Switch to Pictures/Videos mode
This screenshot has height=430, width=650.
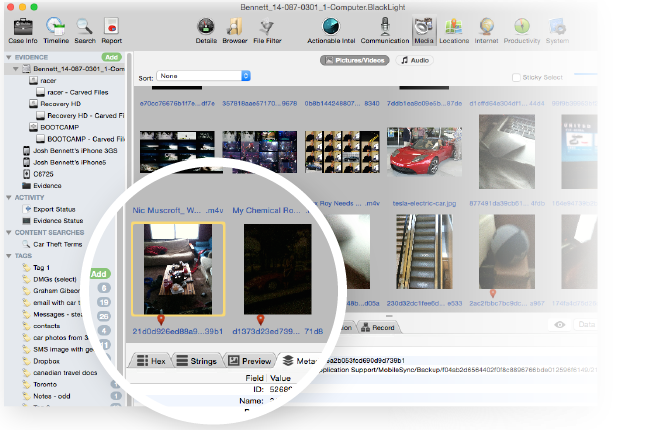pos(354,60)
